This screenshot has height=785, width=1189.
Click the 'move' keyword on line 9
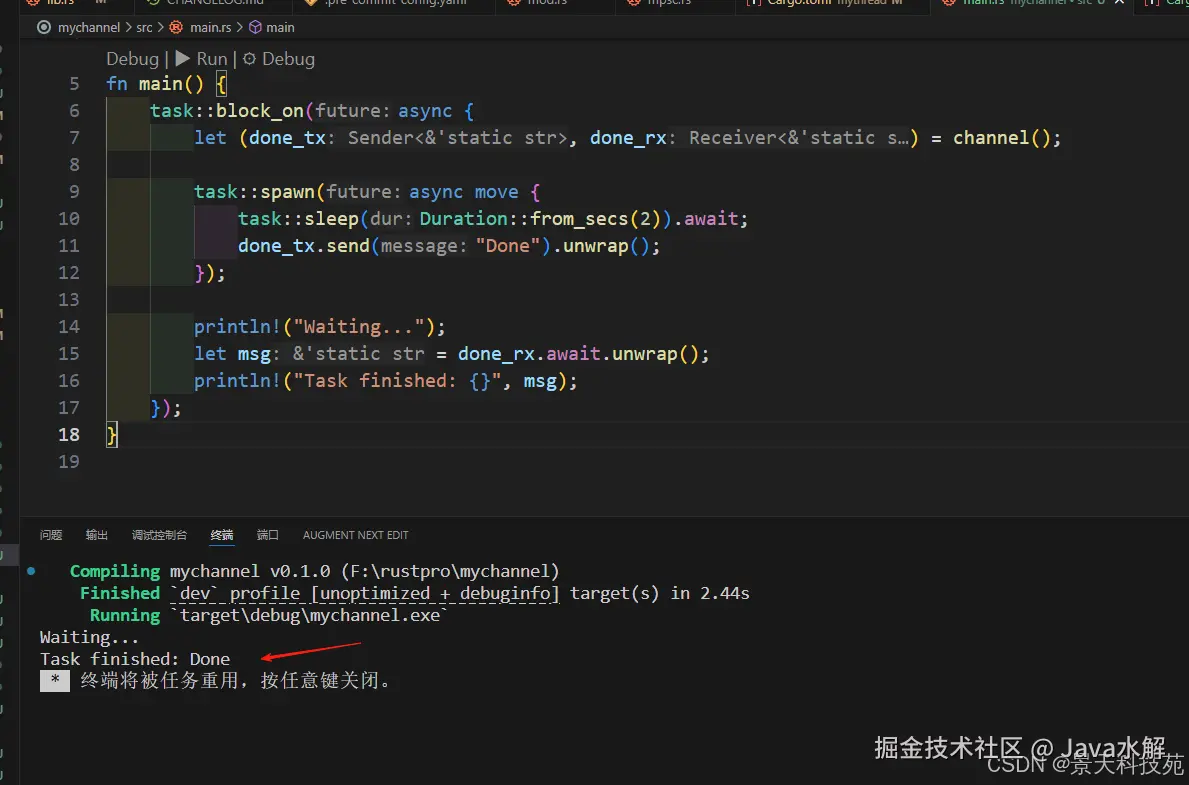pyautogui.click(x=496, y=192)
